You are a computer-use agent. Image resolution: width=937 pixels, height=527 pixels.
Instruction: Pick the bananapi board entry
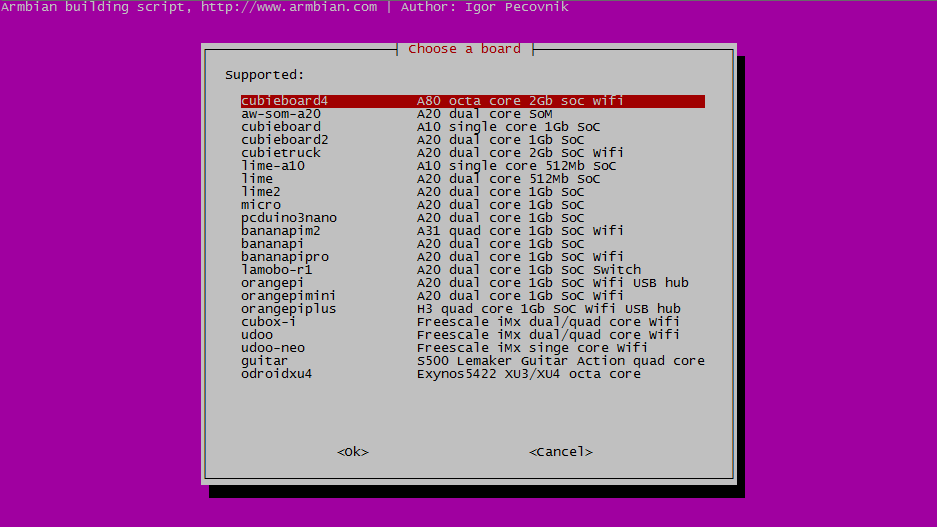click(473, 244)
